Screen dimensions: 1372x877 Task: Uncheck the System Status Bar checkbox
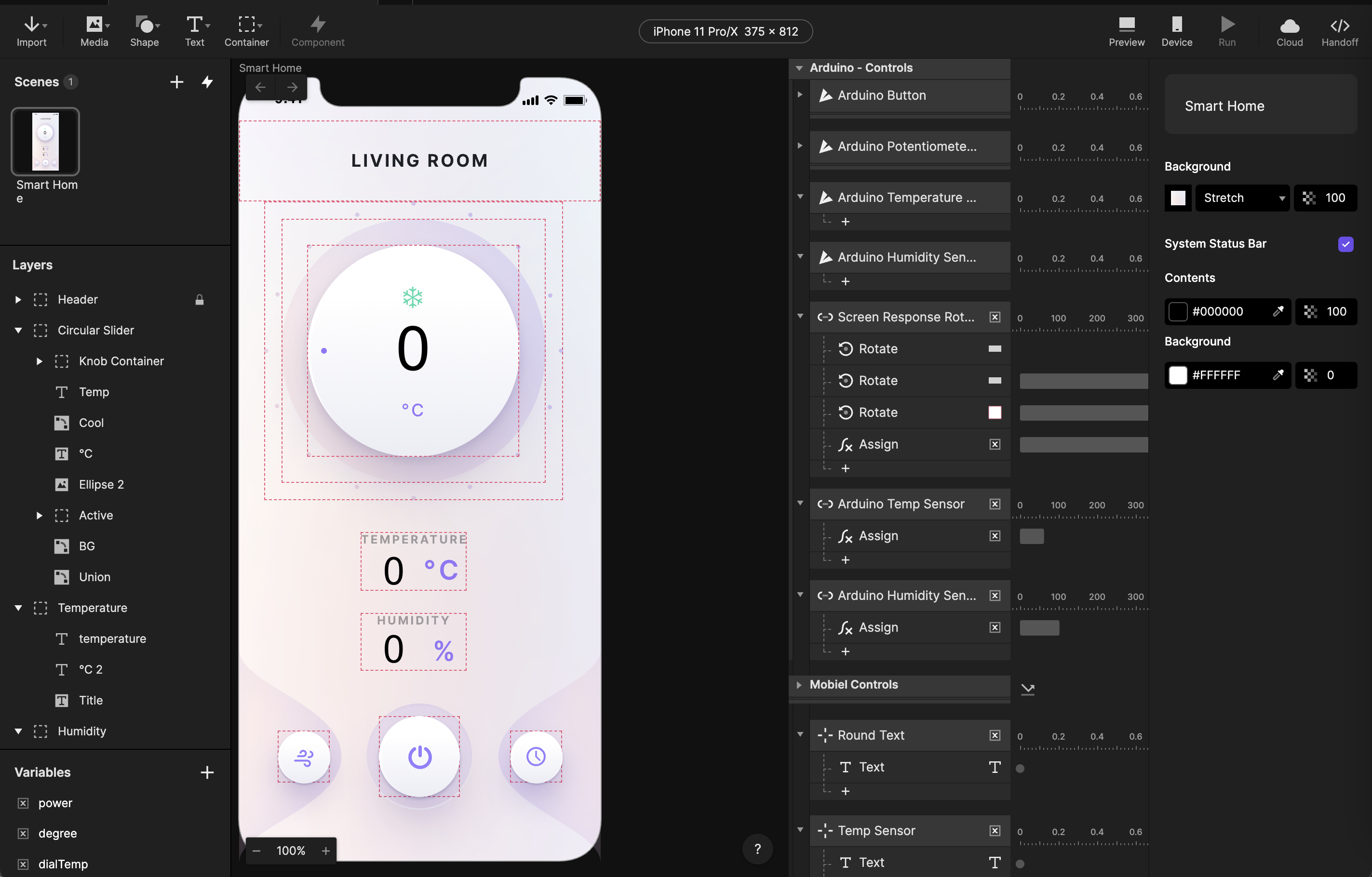pyautogui.click(x=1345, y=244)
